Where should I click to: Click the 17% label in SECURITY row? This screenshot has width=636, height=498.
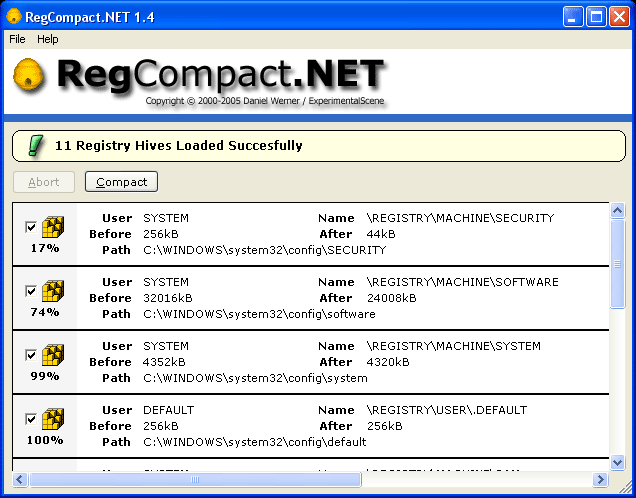click(45, 248)
